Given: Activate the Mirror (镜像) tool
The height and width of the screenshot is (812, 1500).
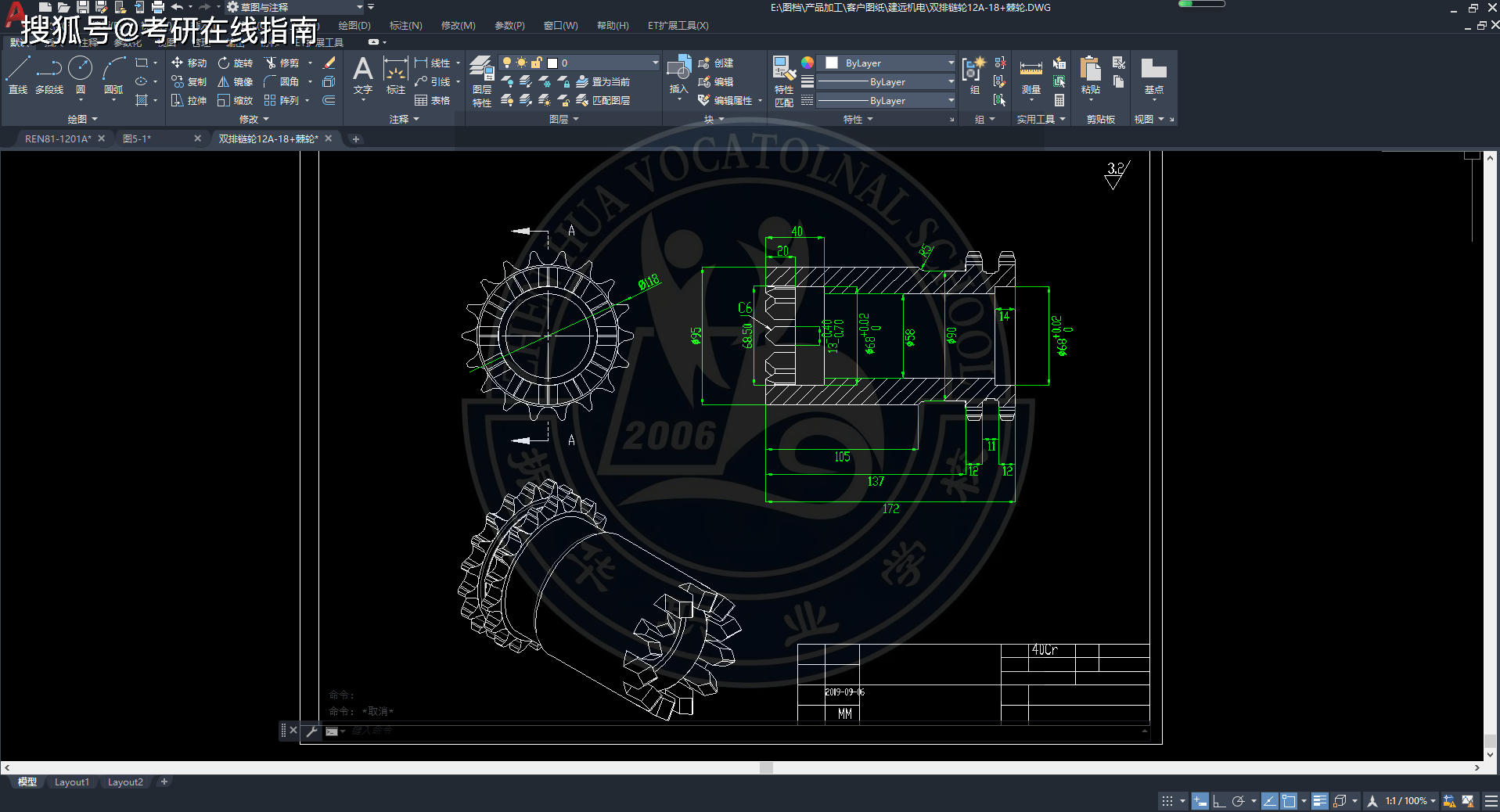Looking at the screenshot, I should (236, 81).
